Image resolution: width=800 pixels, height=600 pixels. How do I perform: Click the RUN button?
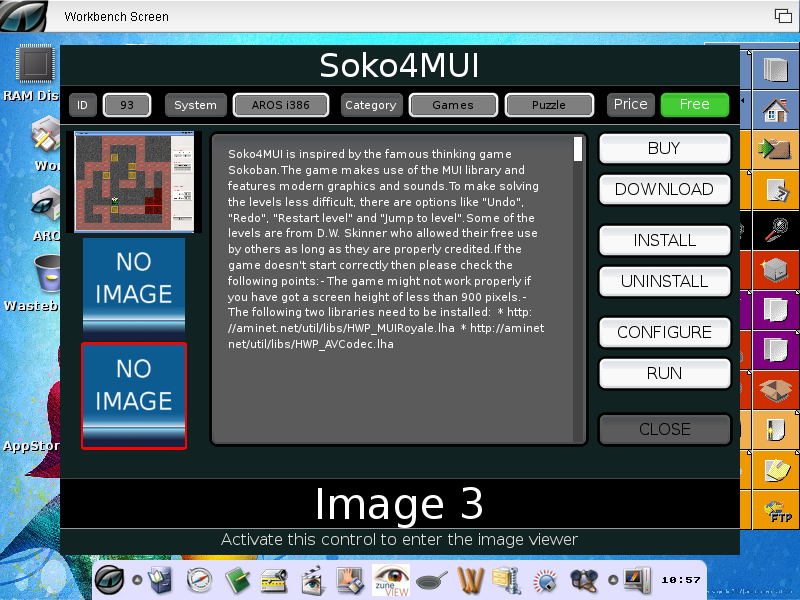point(664,373)
